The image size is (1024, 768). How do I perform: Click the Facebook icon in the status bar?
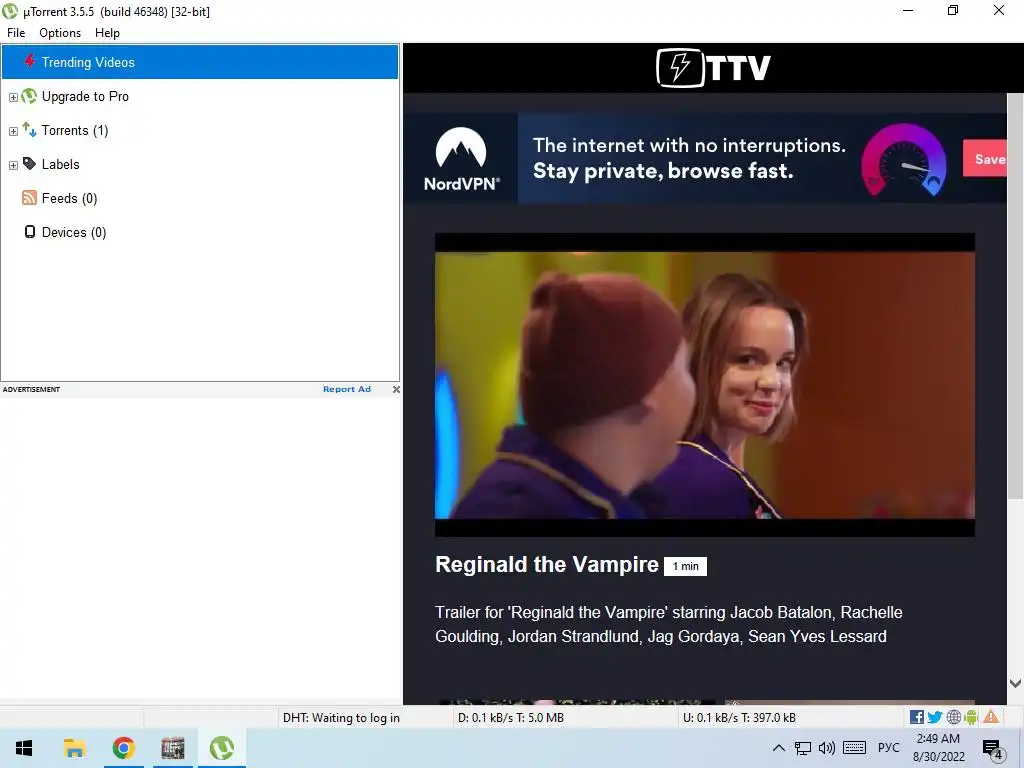[x=917, y=717]
